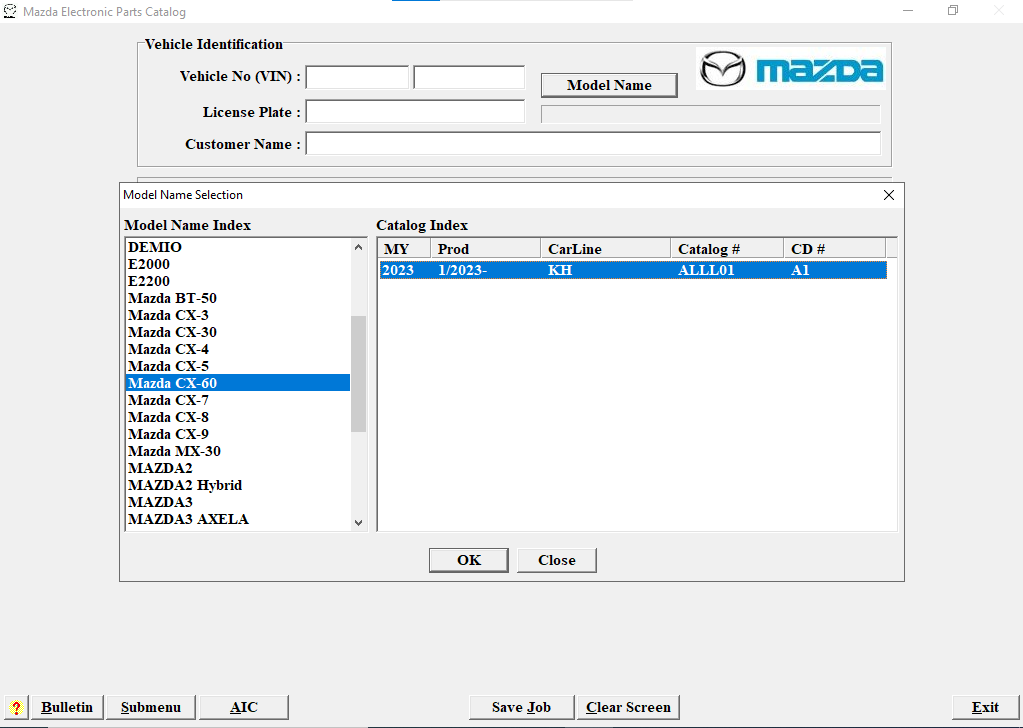Viewport: 1023px width, 728px height.
Task: Open the Submenu button
Action: coord(151,707)
